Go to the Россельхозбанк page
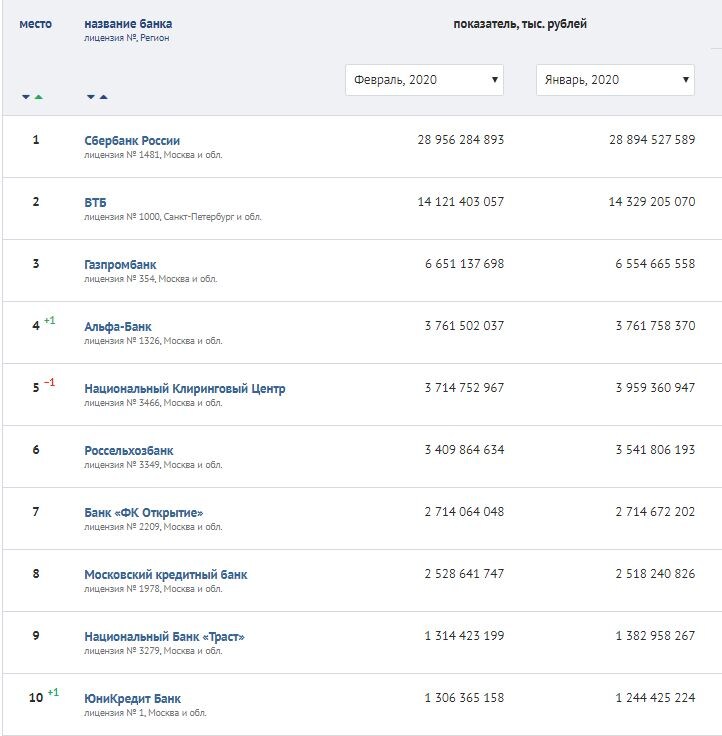Image resolution: width=722 pixels, height=736 pixels. tap(129, 451)
